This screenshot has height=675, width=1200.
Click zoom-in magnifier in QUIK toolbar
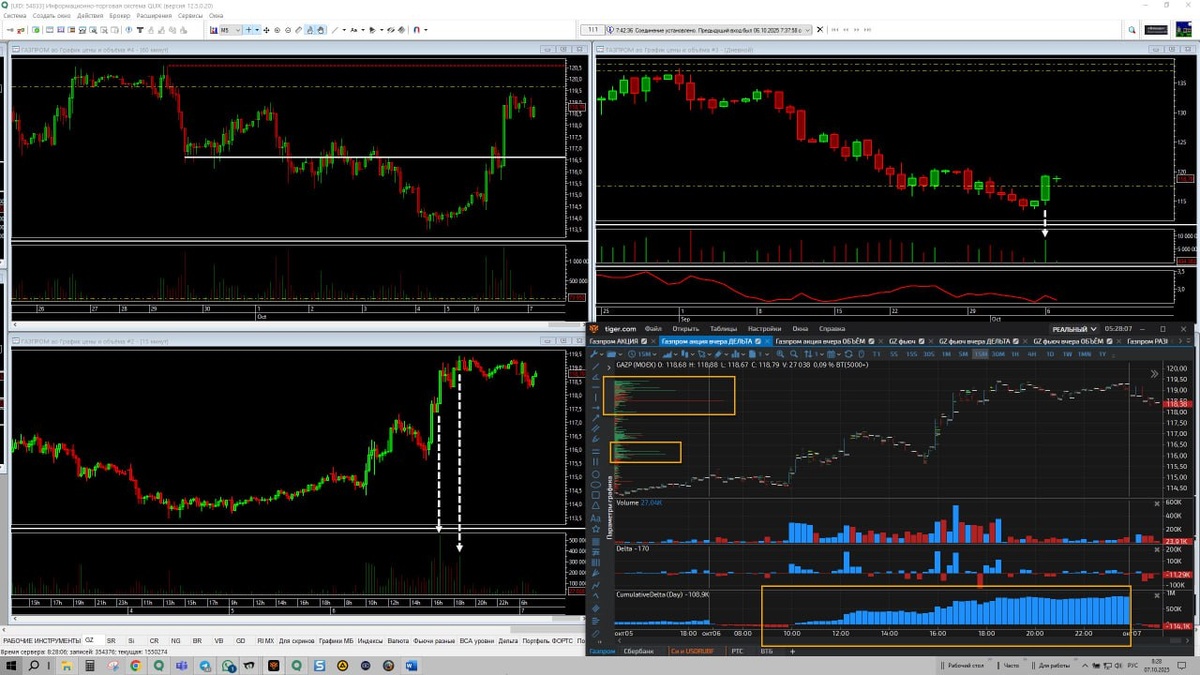[277, 30]
